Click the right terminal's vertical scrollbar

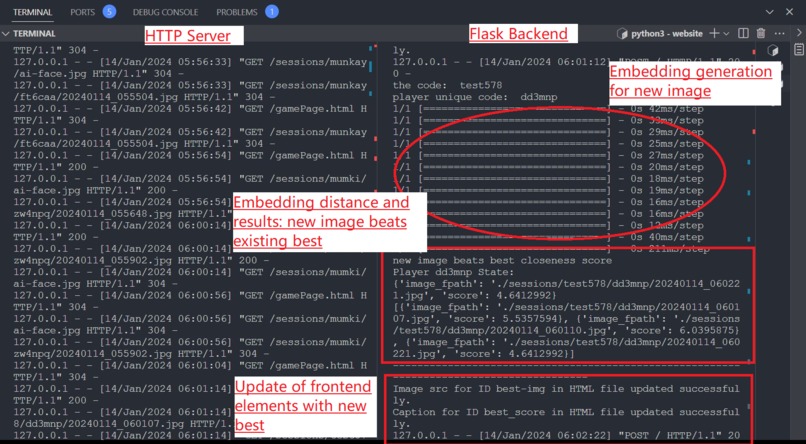pos(753,242)
